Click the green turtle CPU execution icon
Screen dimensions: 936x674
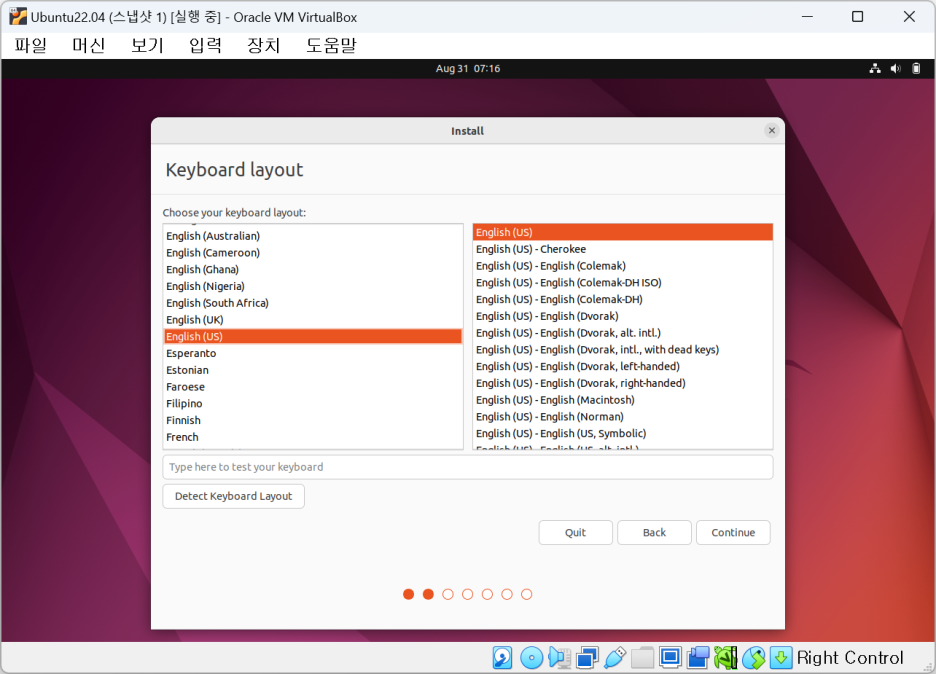pos(725,658)
